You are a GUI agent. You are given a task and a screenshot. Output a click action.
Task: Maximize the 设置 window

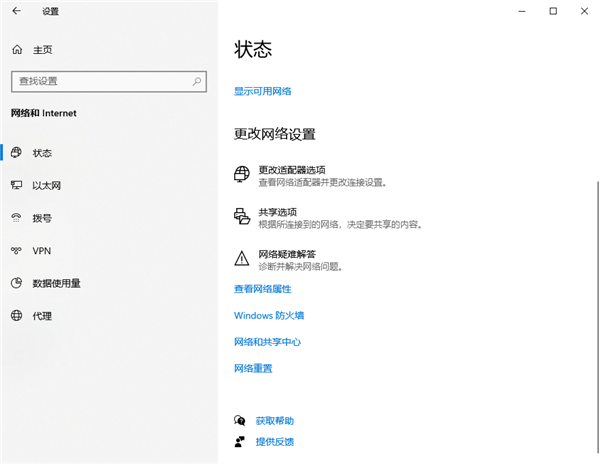coord(553,11)
